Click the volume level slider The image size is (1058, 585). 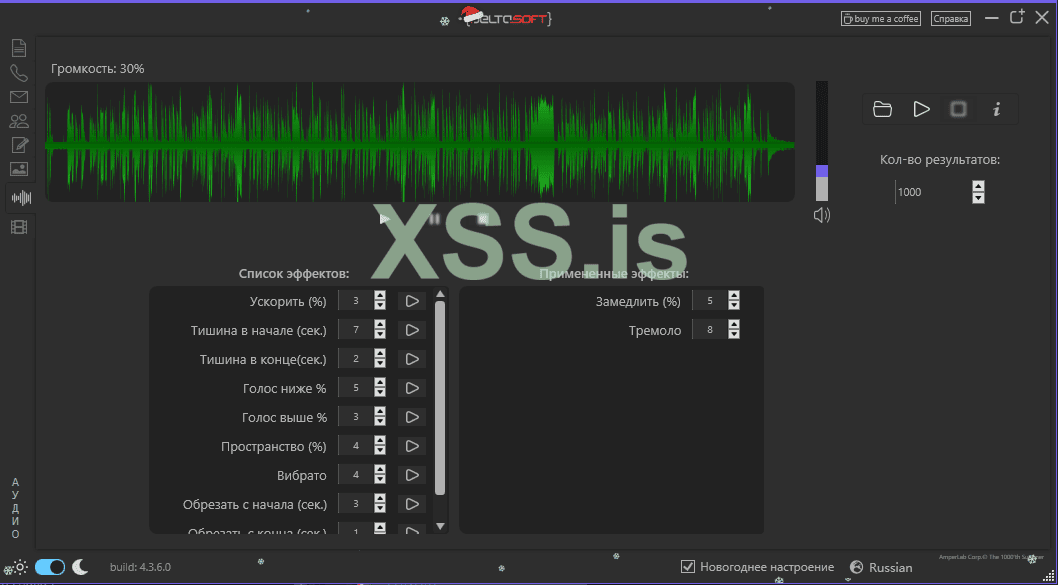[821, 141]
